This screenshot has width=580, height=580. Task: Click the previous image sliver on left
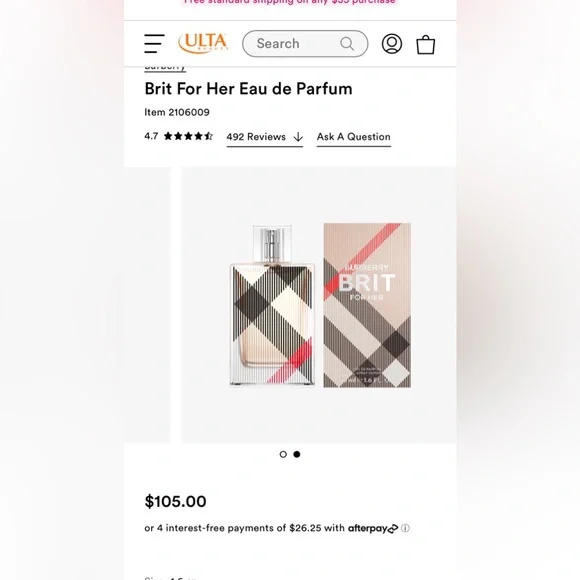(147, 305)
